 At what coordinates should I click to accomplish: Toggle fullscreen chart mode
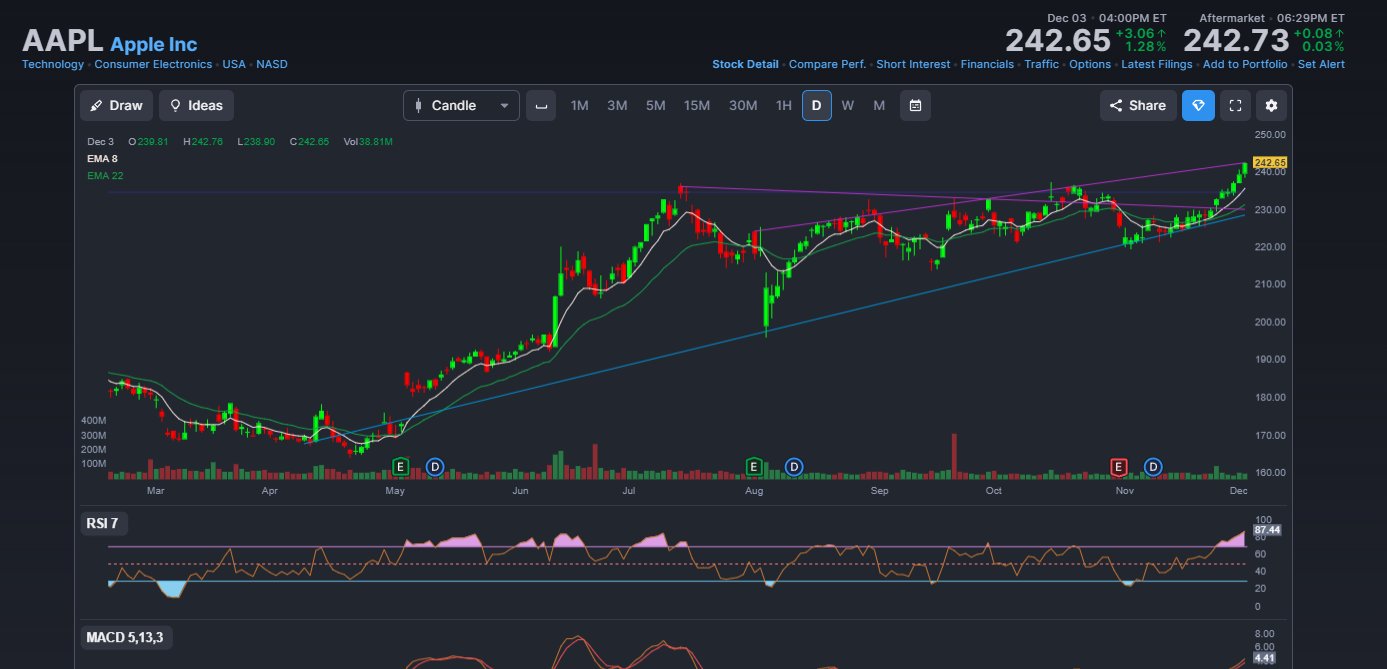1235,105
